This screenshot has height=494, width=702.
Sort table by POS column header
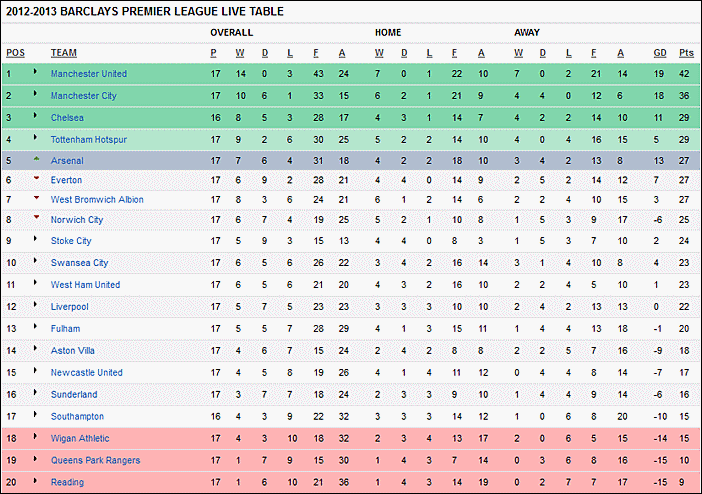(15, 53)
